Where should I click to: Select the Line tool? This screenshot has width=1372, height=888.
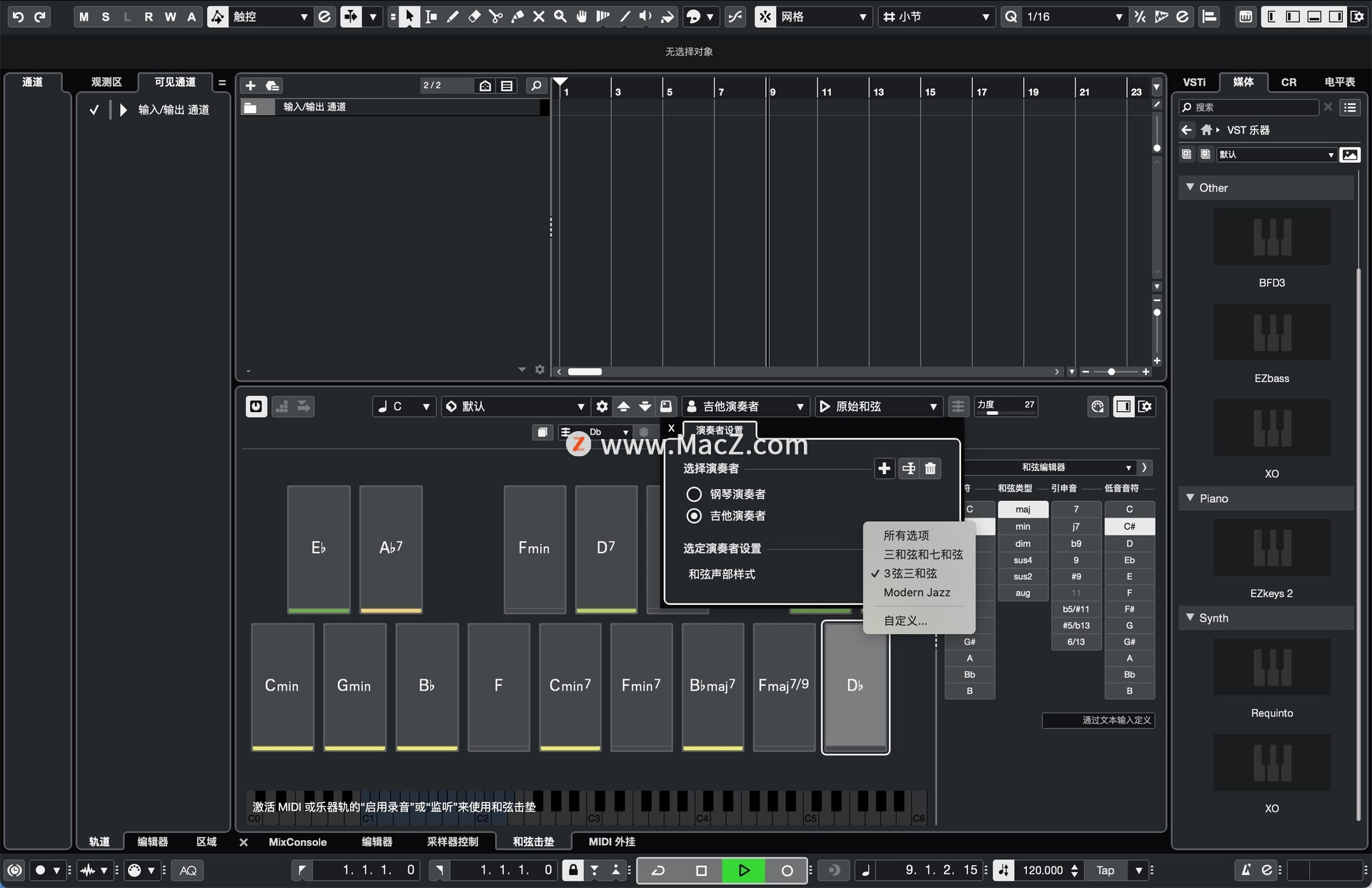coord(625,16)
